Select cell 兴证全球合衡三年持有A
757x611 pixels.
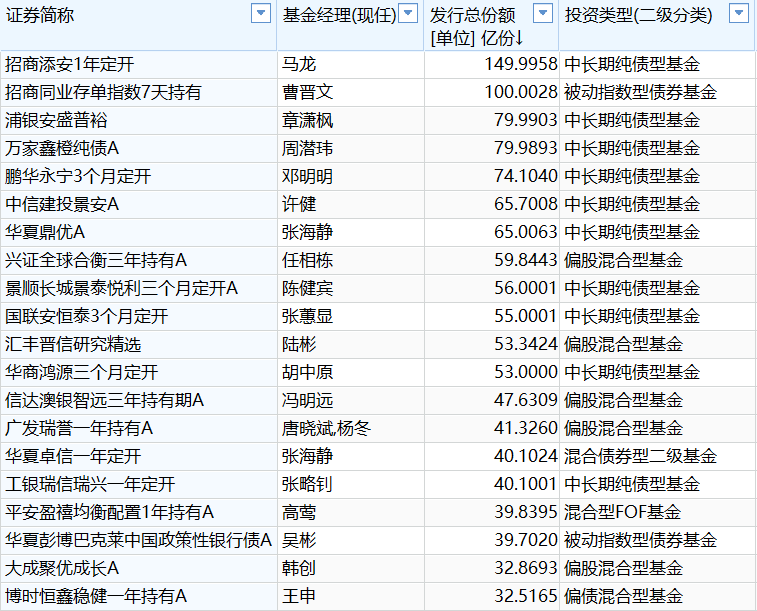click(x=139, y=260)
